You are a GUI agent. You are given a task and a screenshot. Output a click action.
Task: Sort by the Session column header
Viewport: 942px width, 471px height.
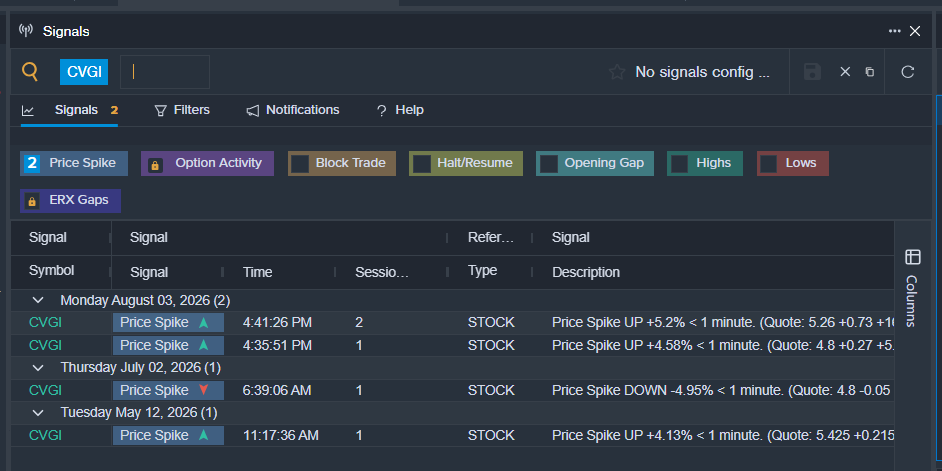click(x=381, y=272)
